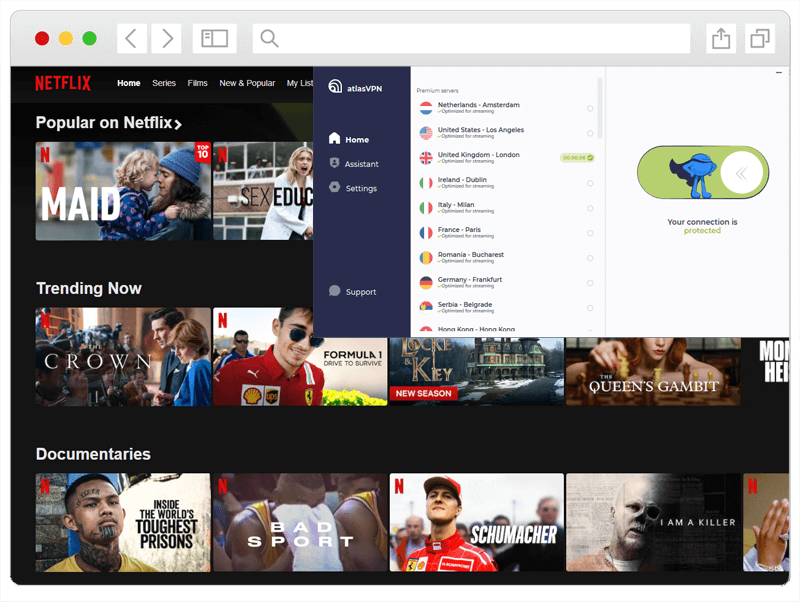Image resolution: width=800 pixels, height=602 pixels.
Task: Click the browser forward arrow button
Action: coord(167,38)
